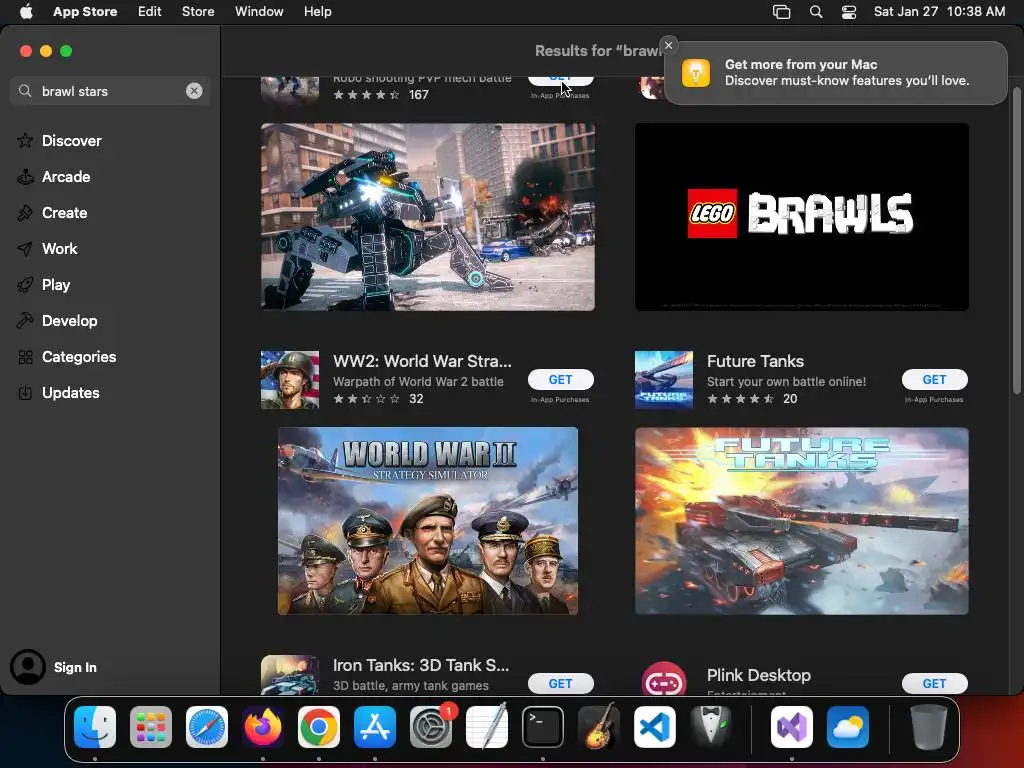View the Future Tanks preview screenshot

[x=801, y=520]
